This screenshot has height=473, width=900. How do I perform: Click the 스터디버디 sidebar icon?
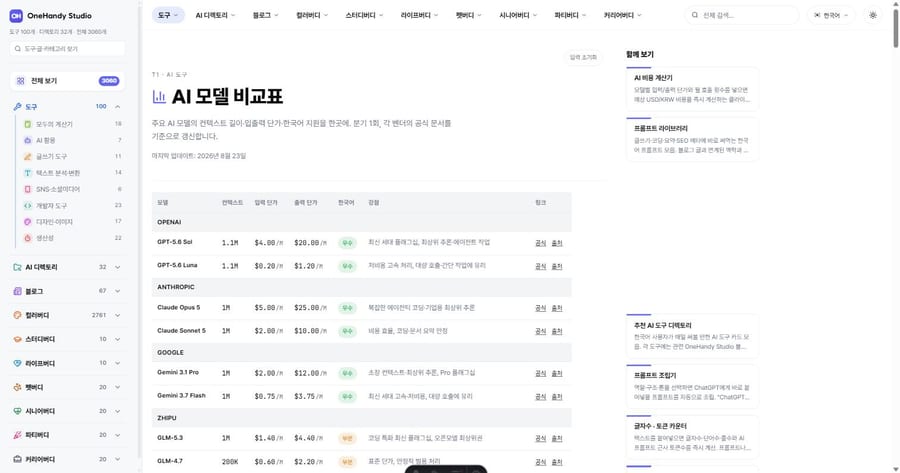point(17,339)
